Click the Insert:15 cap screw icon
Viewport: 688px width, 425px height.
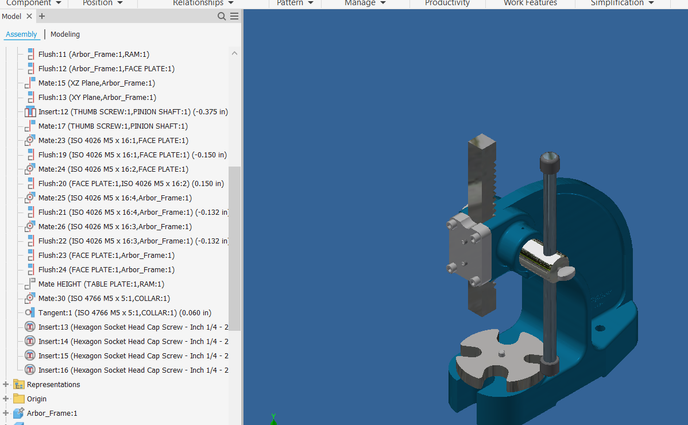point(30,356)
